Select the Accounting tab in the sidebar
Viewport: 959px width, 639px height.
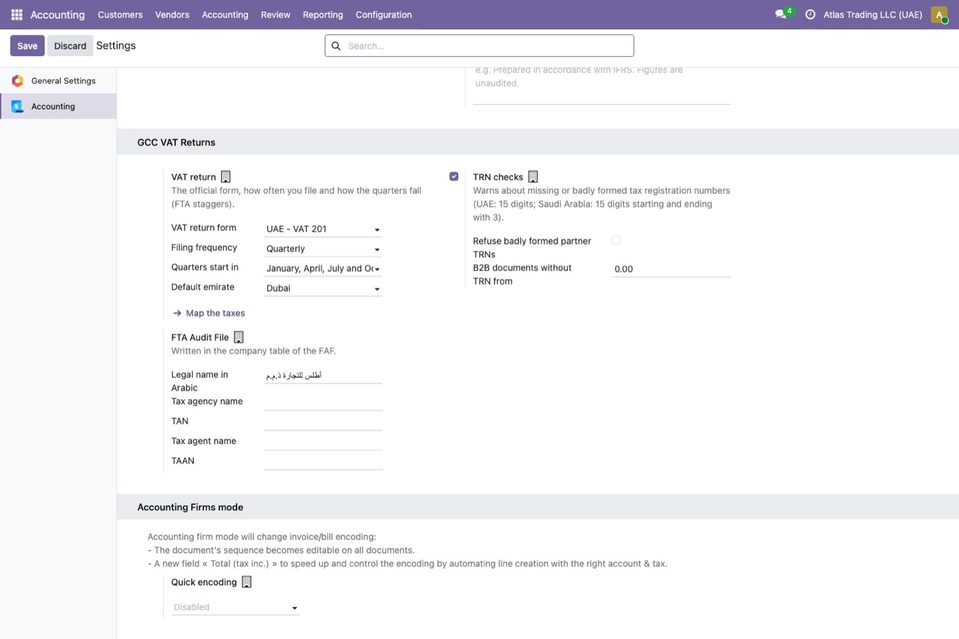[58, 106]
